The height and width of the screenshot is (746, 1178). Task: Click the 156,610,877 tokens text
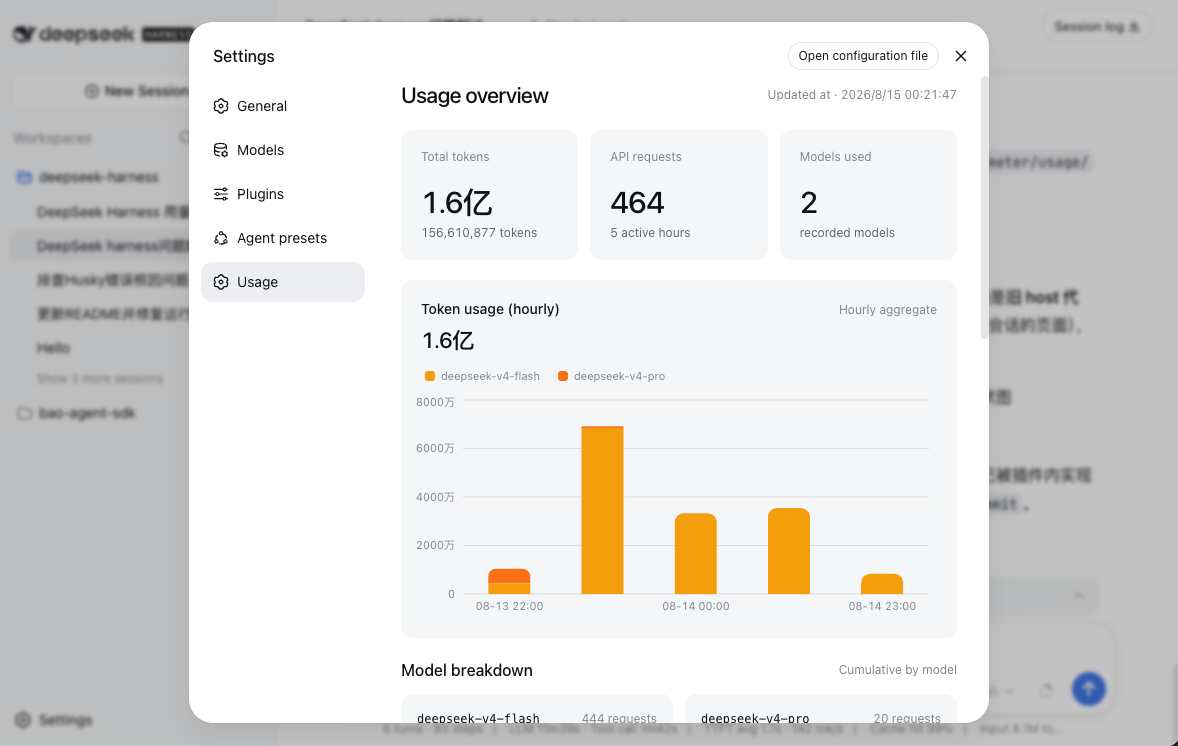479,233
